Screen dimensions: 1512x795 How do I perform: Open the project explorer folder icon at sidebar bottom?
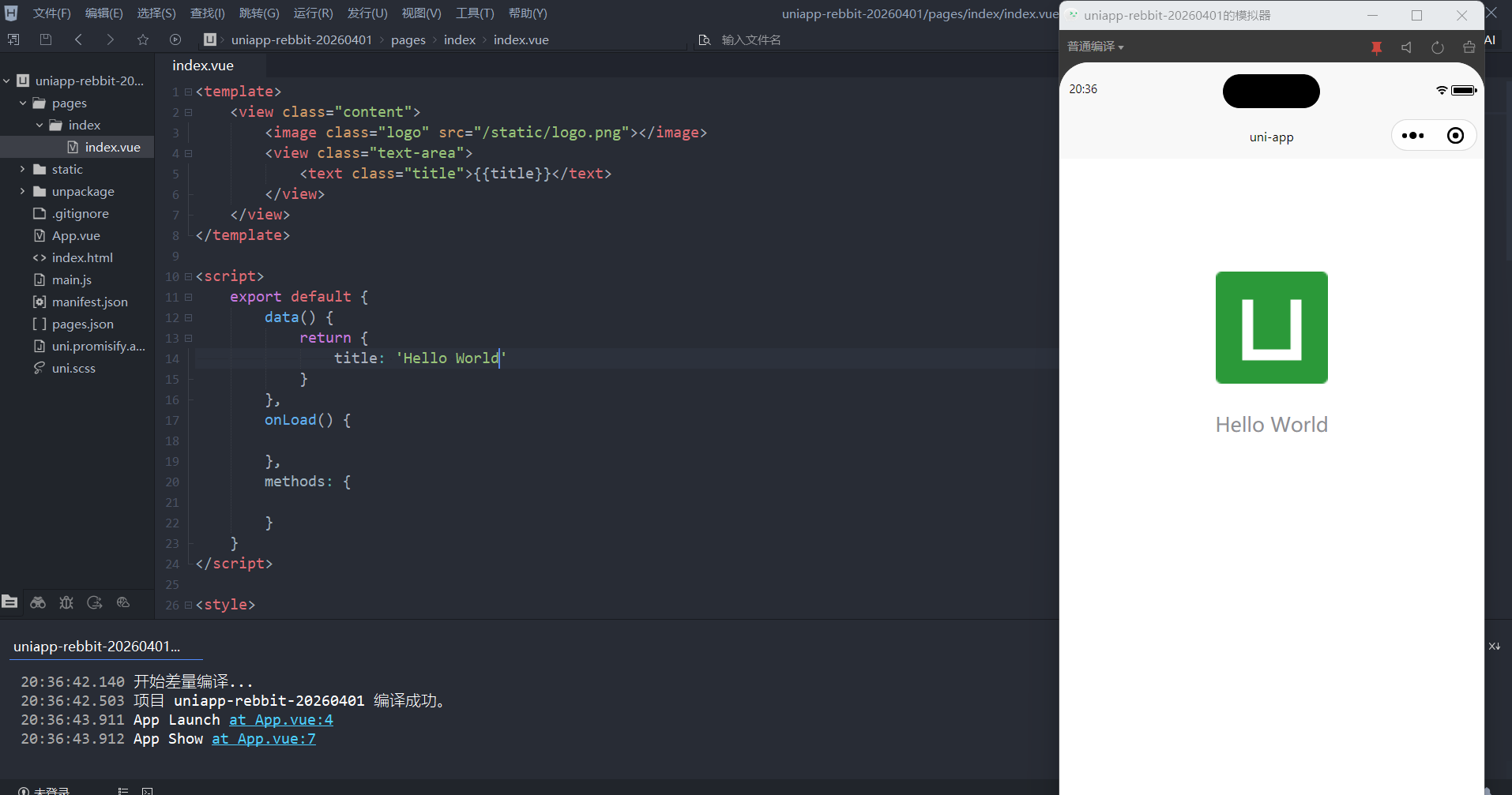(9, 602)
